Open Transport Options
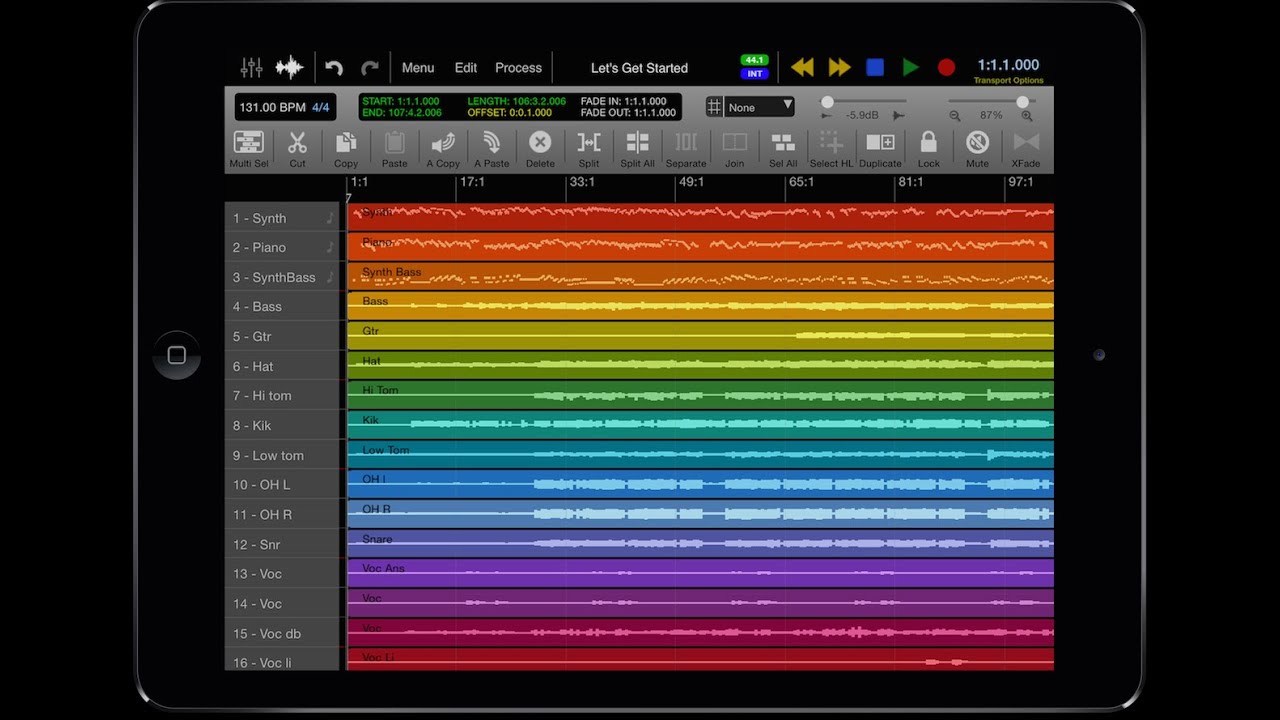This screenshot has width=1280, height=720. tap(1007, 78)
